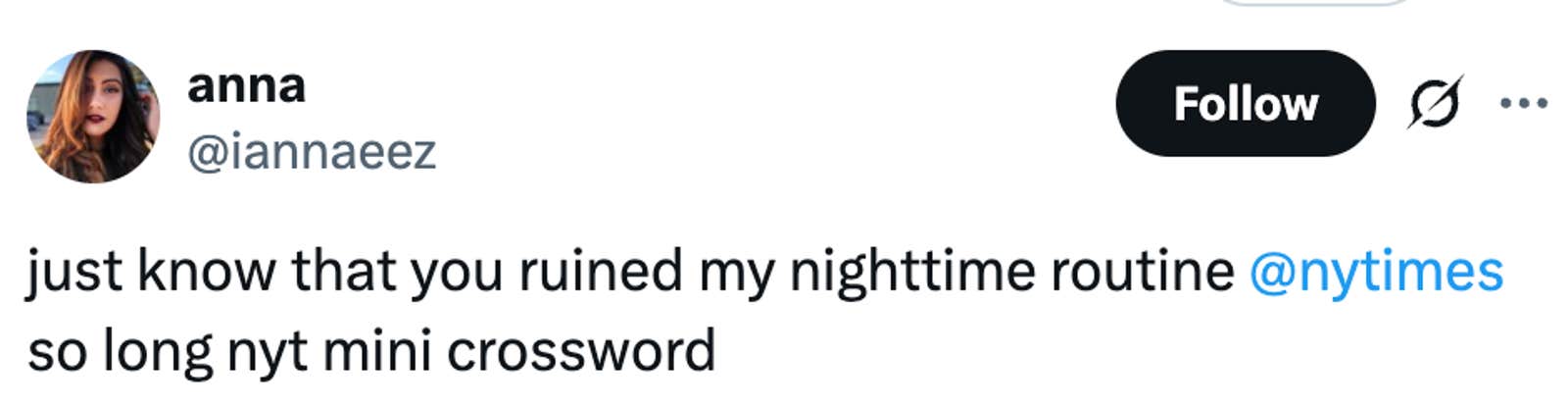
Task: View the avatar of the woman with red hair
Action: pyautogui.click(x=92, y=117)
